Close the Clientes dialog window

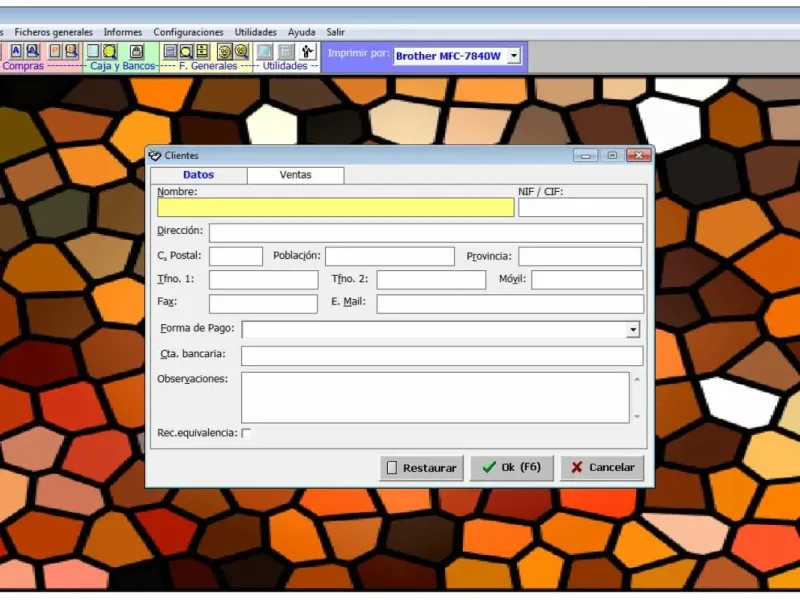(639, 155)
